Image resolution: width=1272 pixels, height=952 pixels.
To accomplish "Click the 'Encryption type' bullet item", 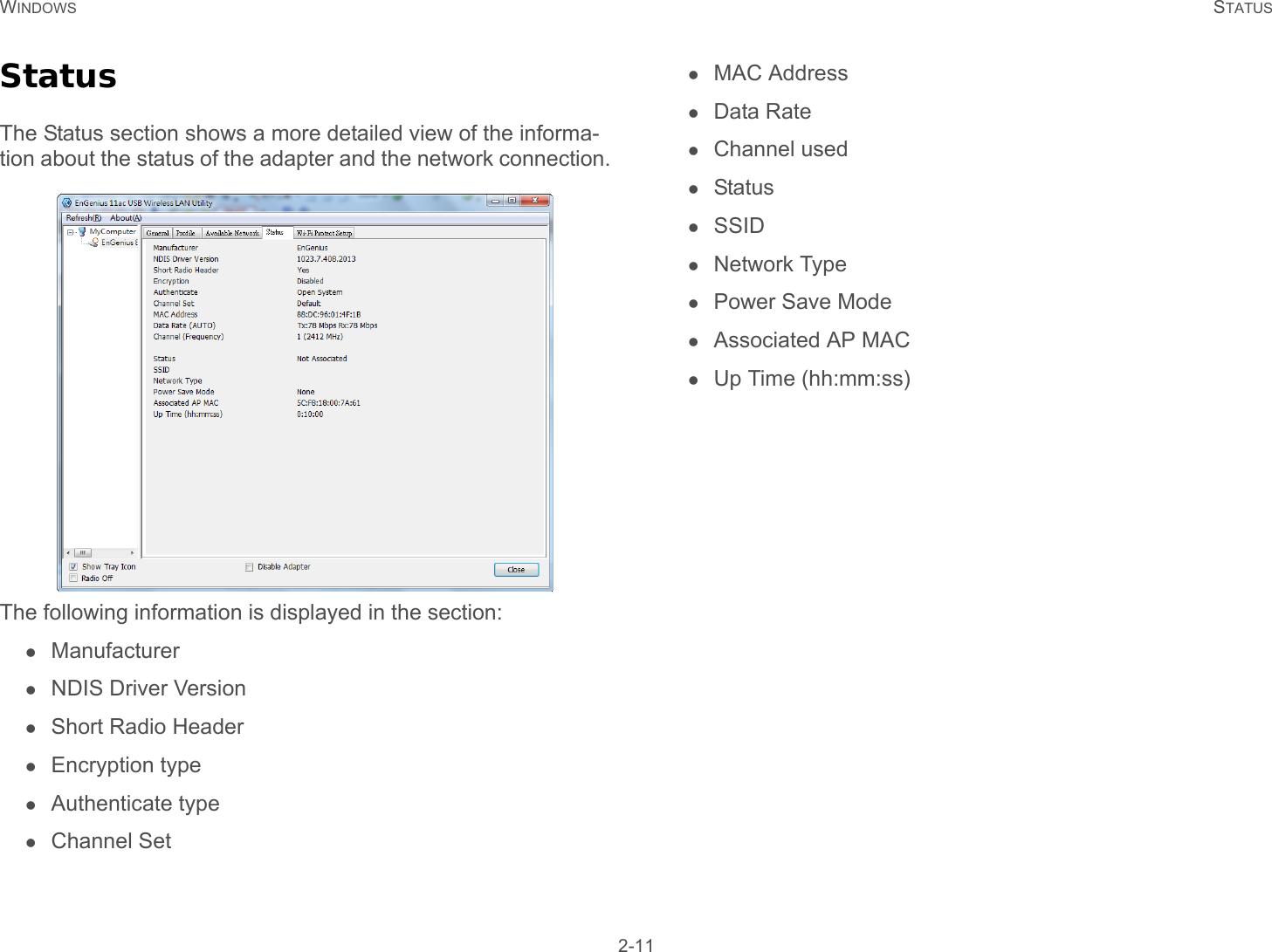I will pyautogui.click(x=126, y=765).
